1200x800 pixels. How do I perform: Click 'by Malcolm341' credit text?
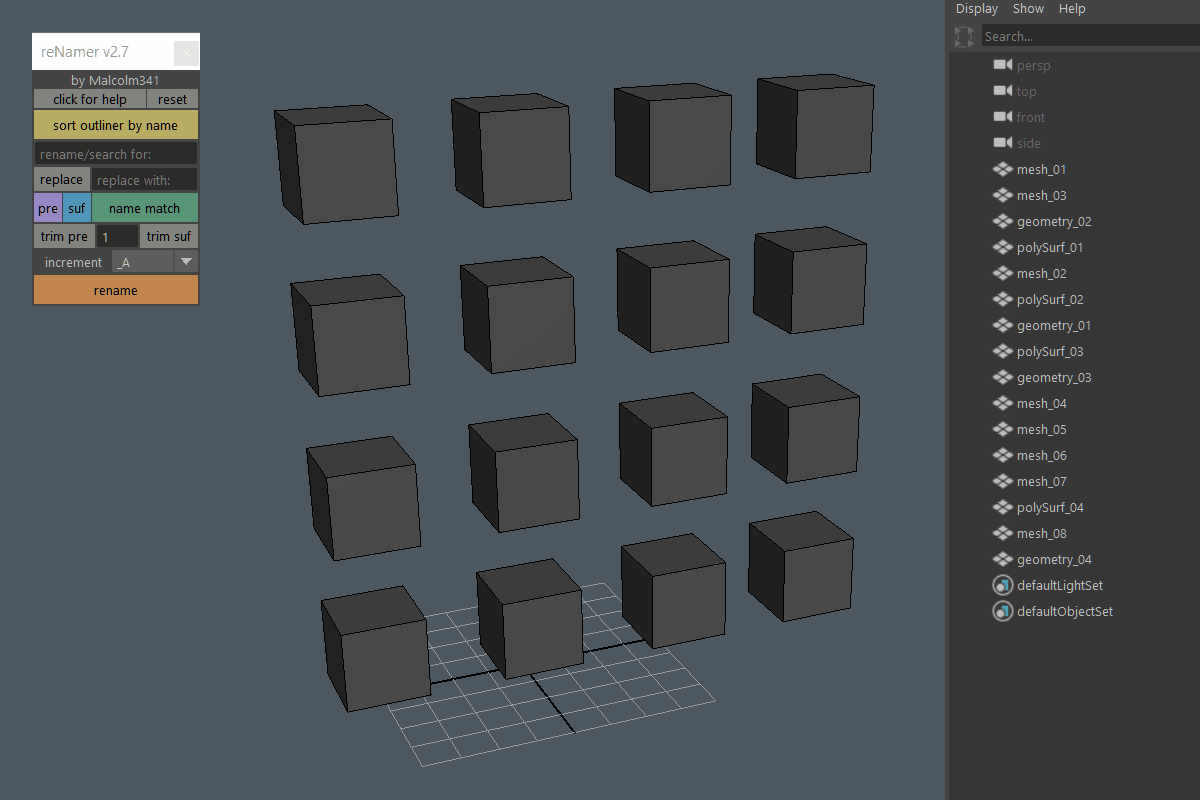(115, 80)
